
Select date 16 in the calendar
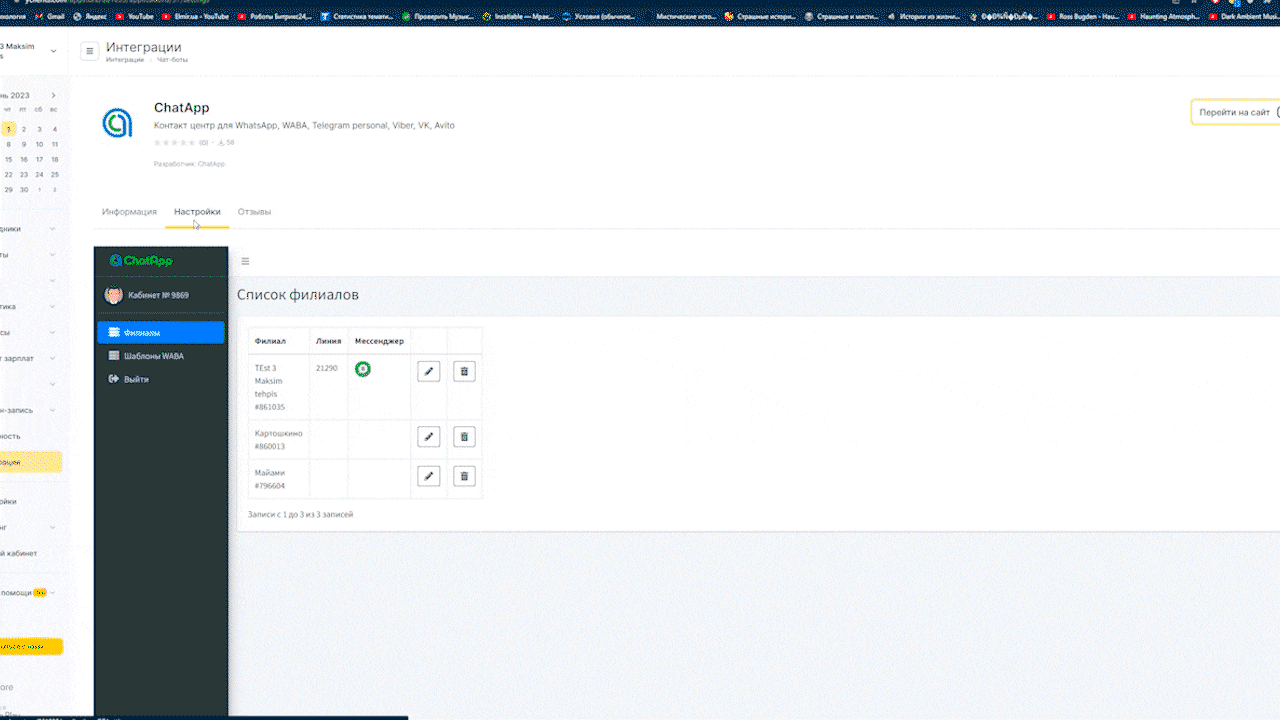[x=24, y=159]
